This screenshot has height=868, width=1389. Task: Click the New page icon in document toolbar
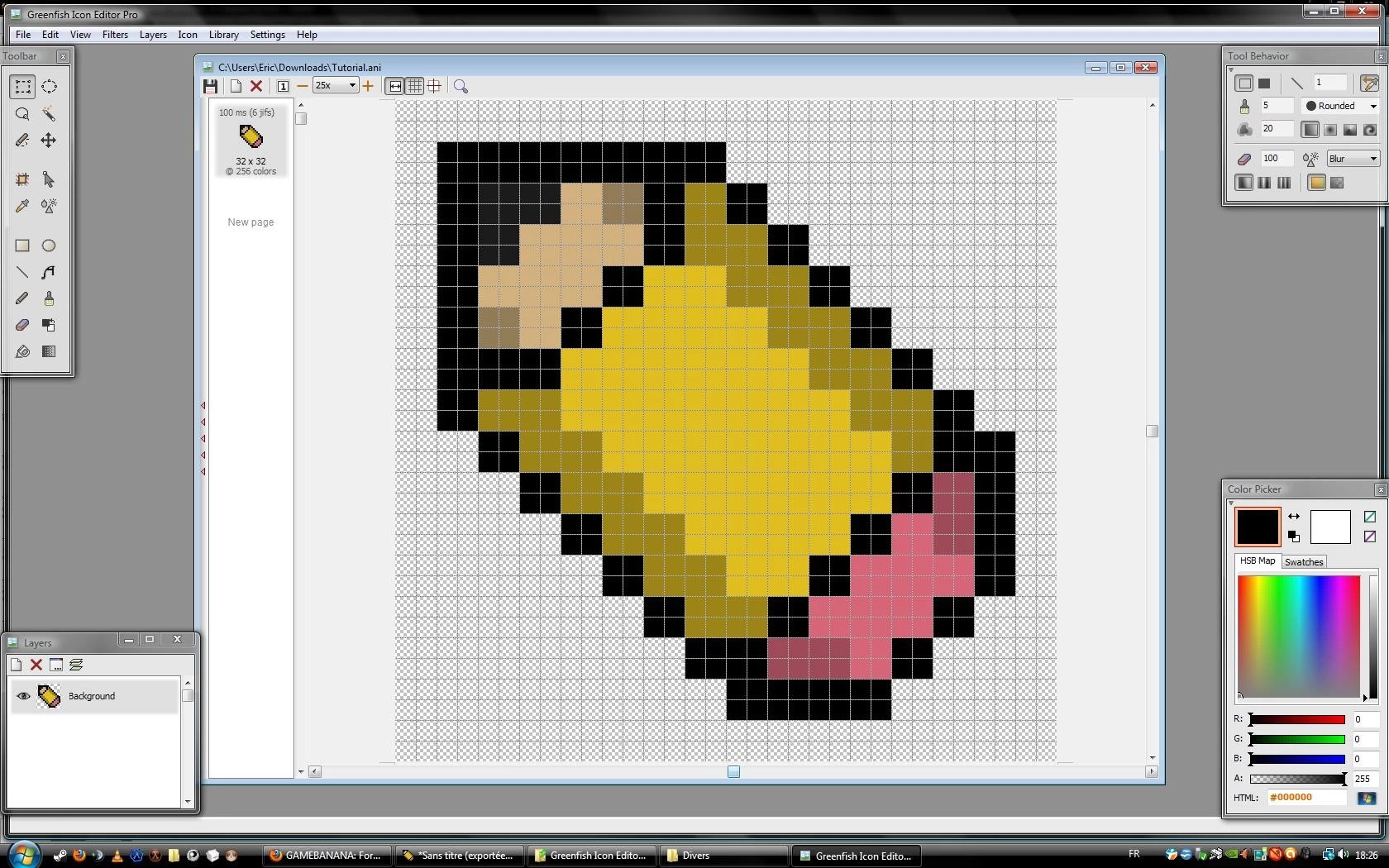(236, 86)
